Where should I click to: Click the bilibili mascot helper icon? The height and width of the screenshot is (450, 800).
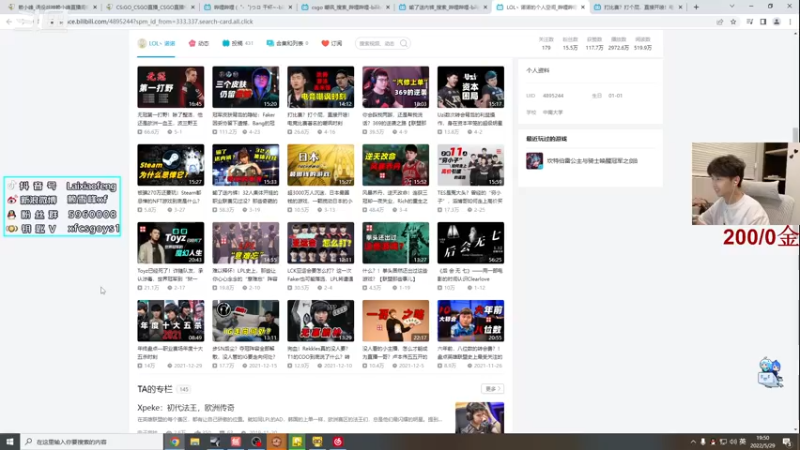769,372
